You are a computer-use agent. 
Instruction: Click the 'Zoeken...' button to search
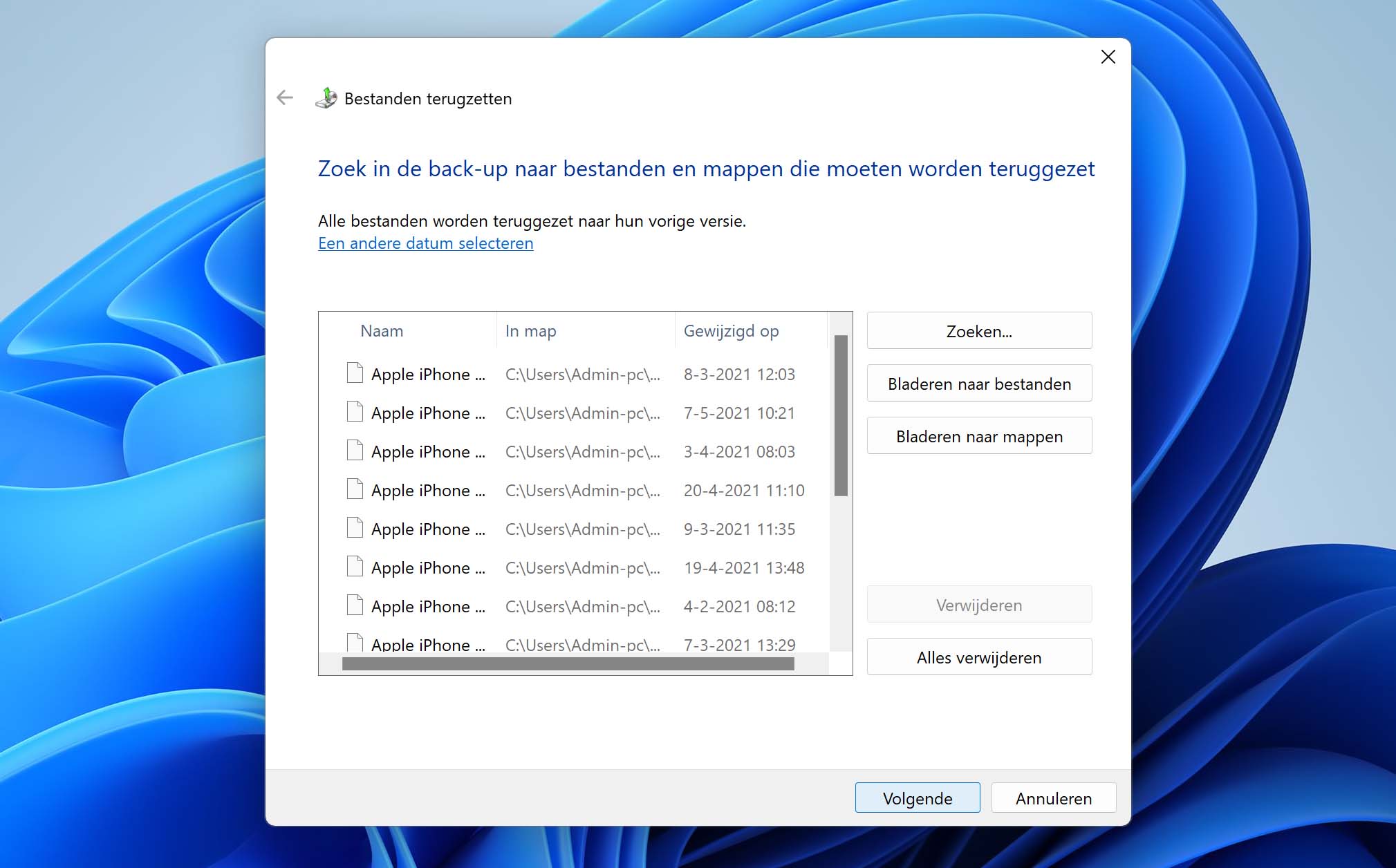979,330
